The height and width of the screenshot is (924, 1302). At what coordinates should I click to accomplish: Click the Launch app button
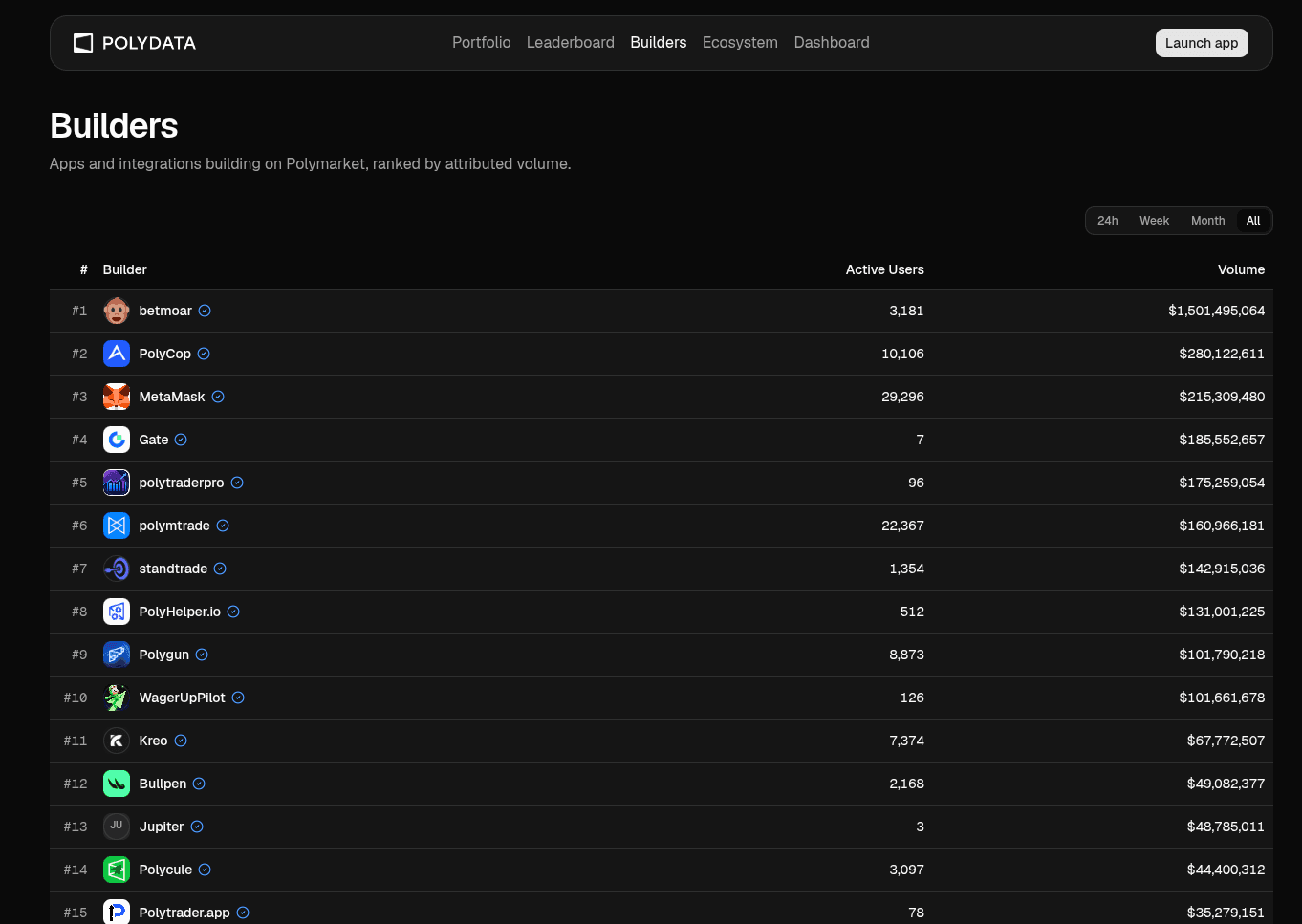(x=1202, y=43)
